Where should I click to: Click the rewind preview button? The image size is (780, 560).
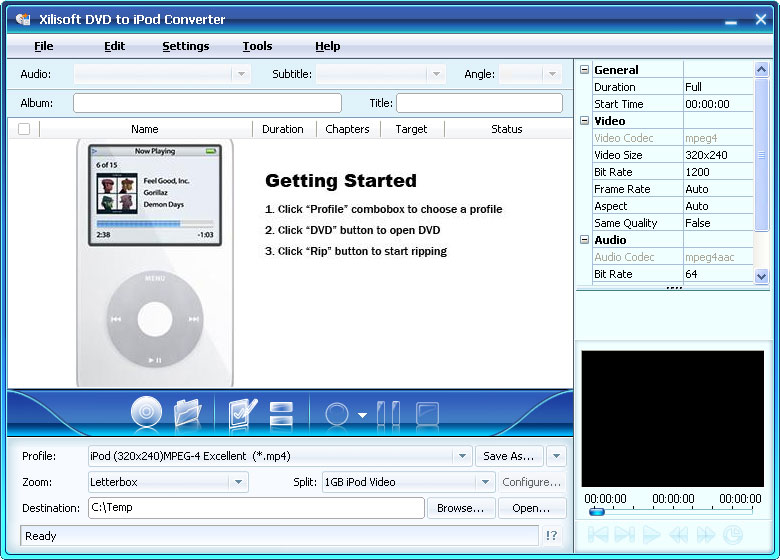click(x=679, y=535)
